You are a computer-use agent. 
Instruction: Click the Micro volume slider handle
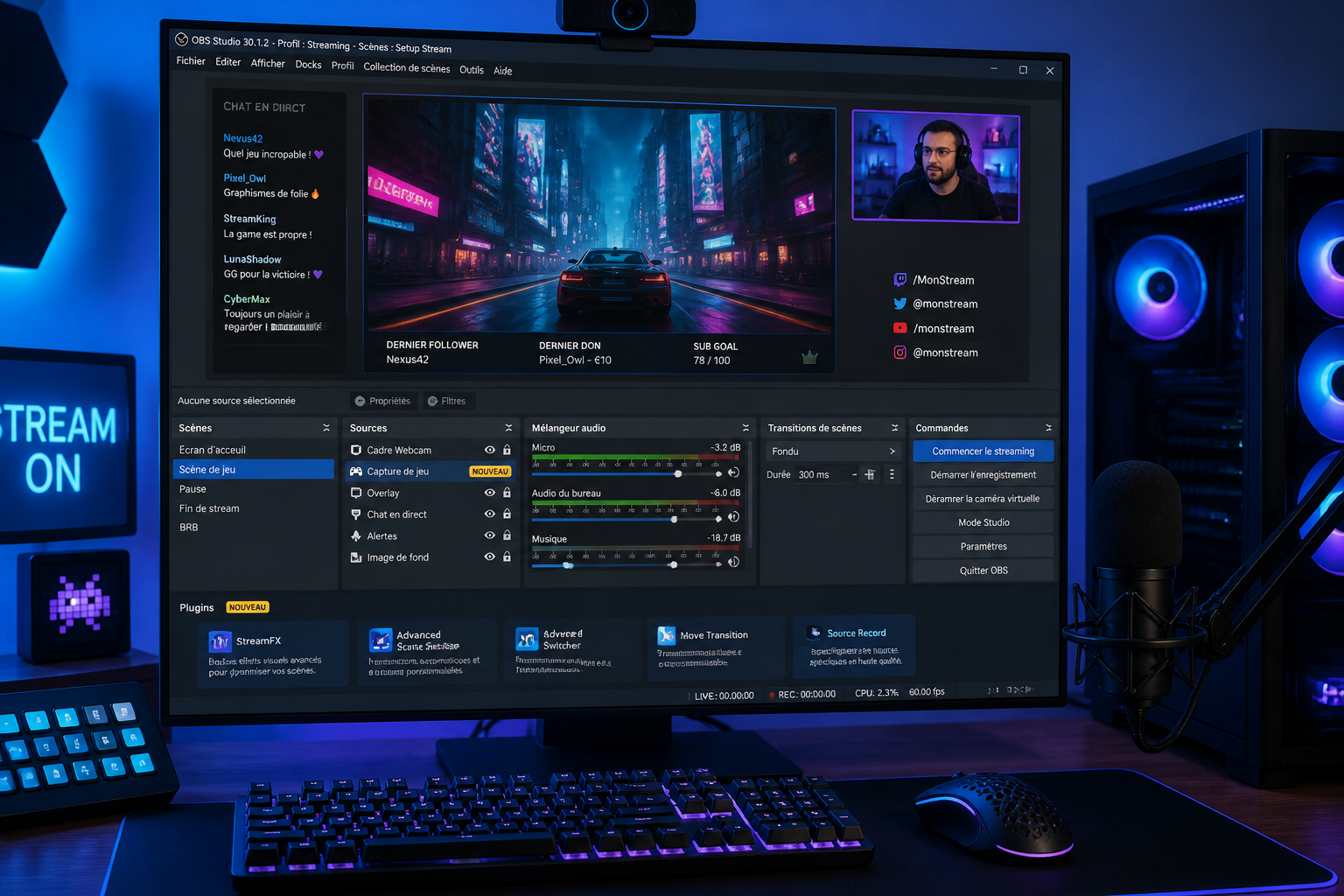point(678,473)
